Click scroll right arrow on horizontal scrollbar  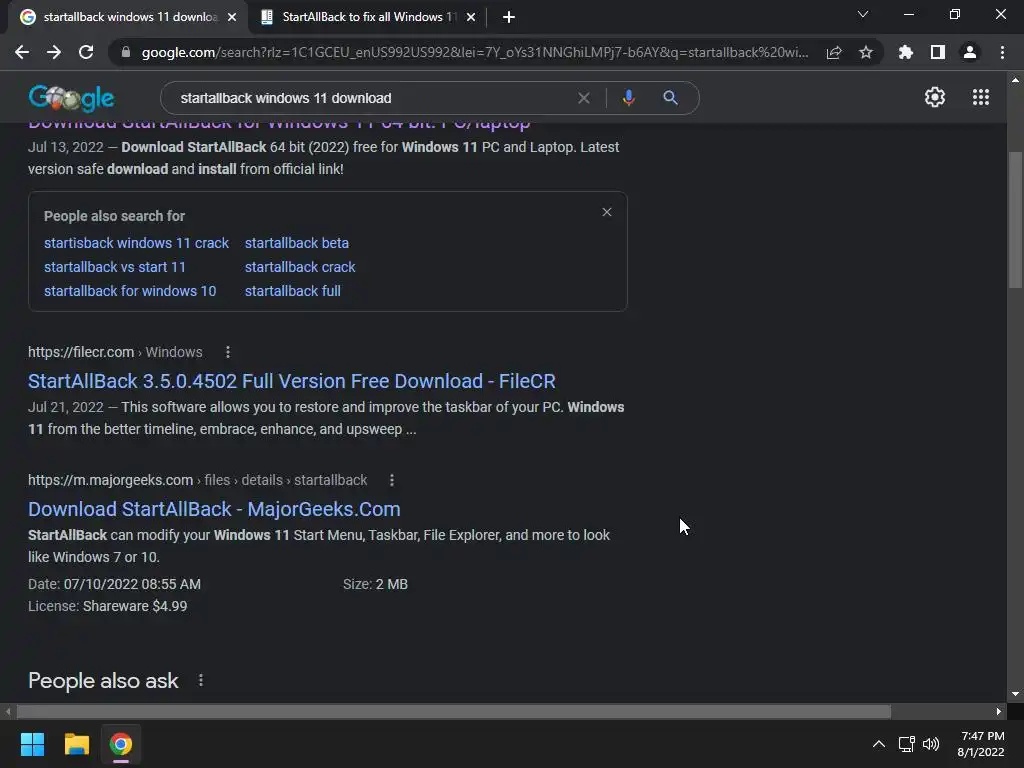(x=999, y=711)
